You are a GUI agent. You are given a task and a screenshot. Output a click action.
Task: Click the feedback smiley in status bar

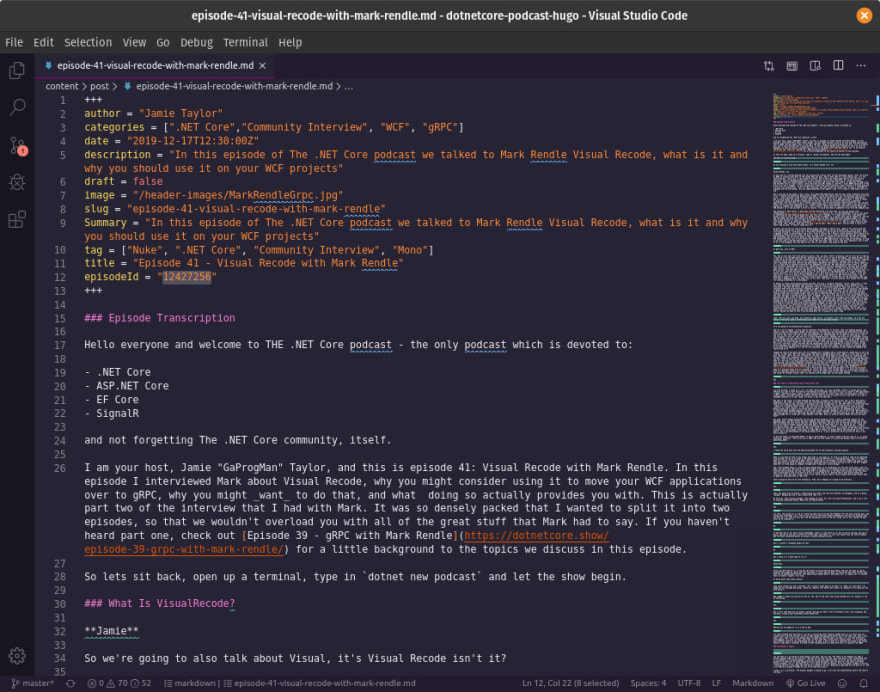(842, 683)
